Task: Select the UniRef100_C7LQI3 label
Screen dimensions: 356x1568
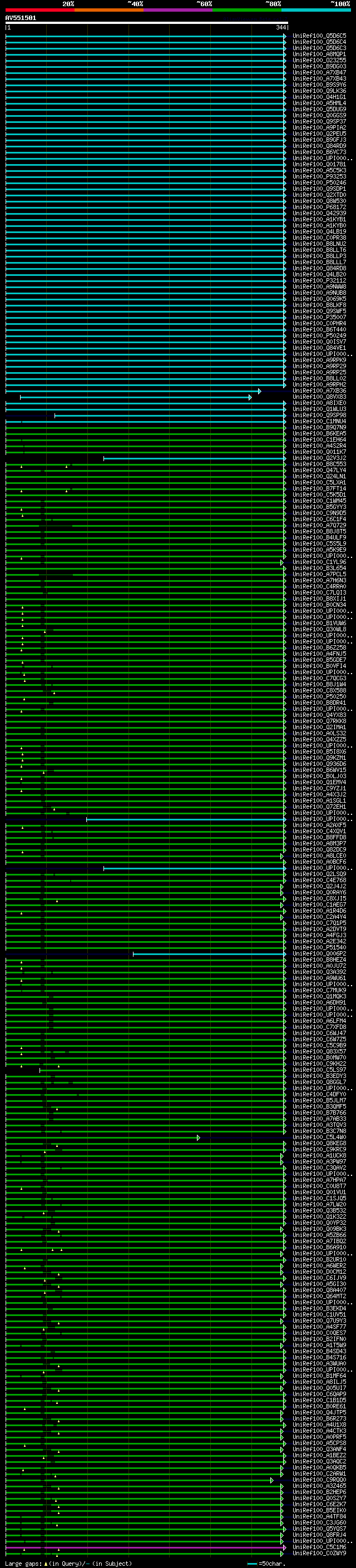Action: coord(319,593)
